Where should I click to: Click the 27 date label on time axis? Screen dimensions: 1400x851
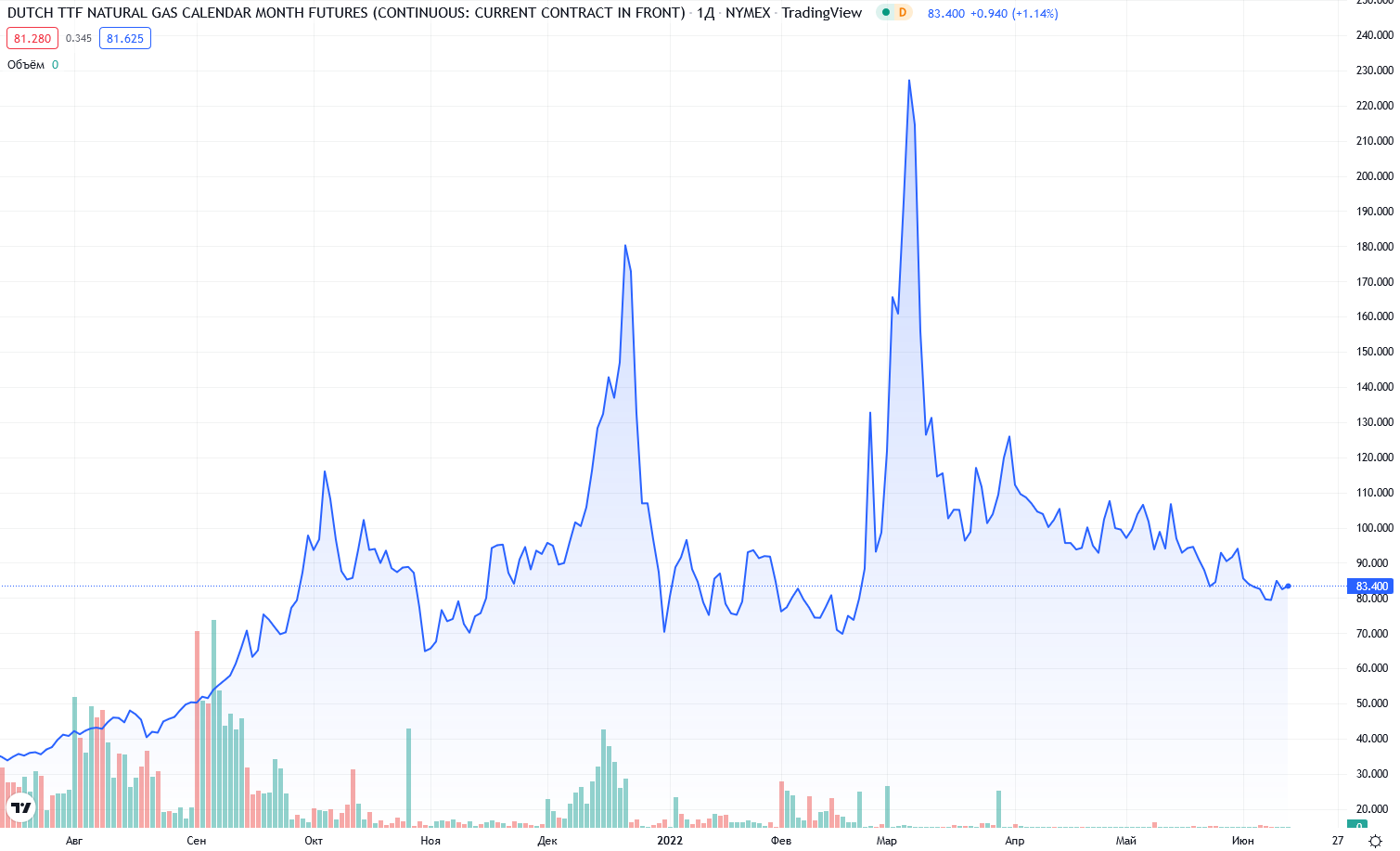[1337, 841]
